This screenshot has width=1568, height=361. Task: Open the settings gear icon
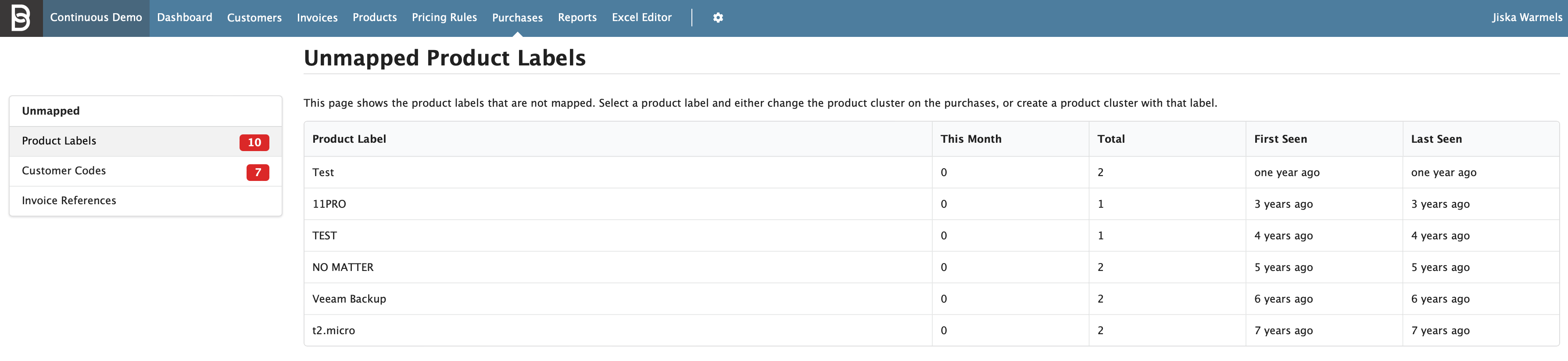[x=718, y=18]
